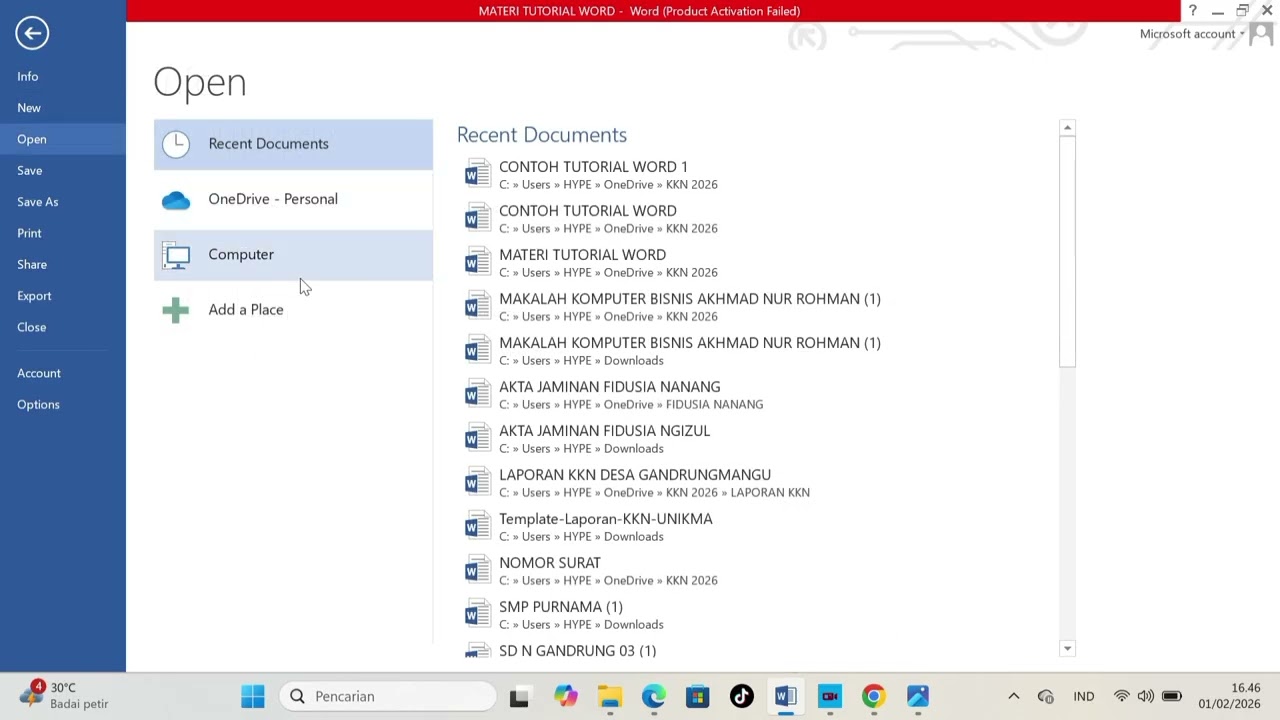Image resolution: width=1280 pixels, height=720 pixels.
Task: Open Microsoft Edge from the taskbar
Action: 654,696
